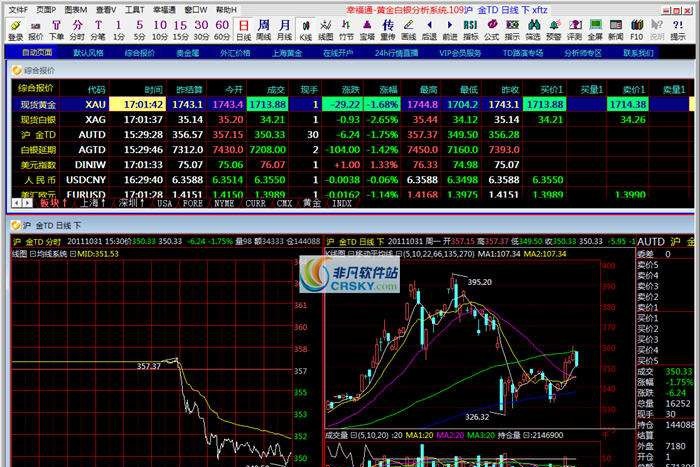Activate the 画线 draw line tool

click(408, 30)
